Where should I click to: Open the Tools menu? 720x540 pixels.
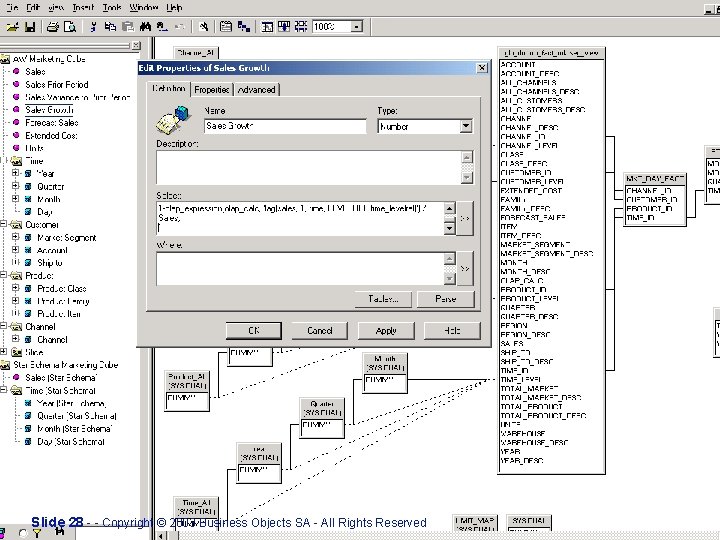[112, 7]
